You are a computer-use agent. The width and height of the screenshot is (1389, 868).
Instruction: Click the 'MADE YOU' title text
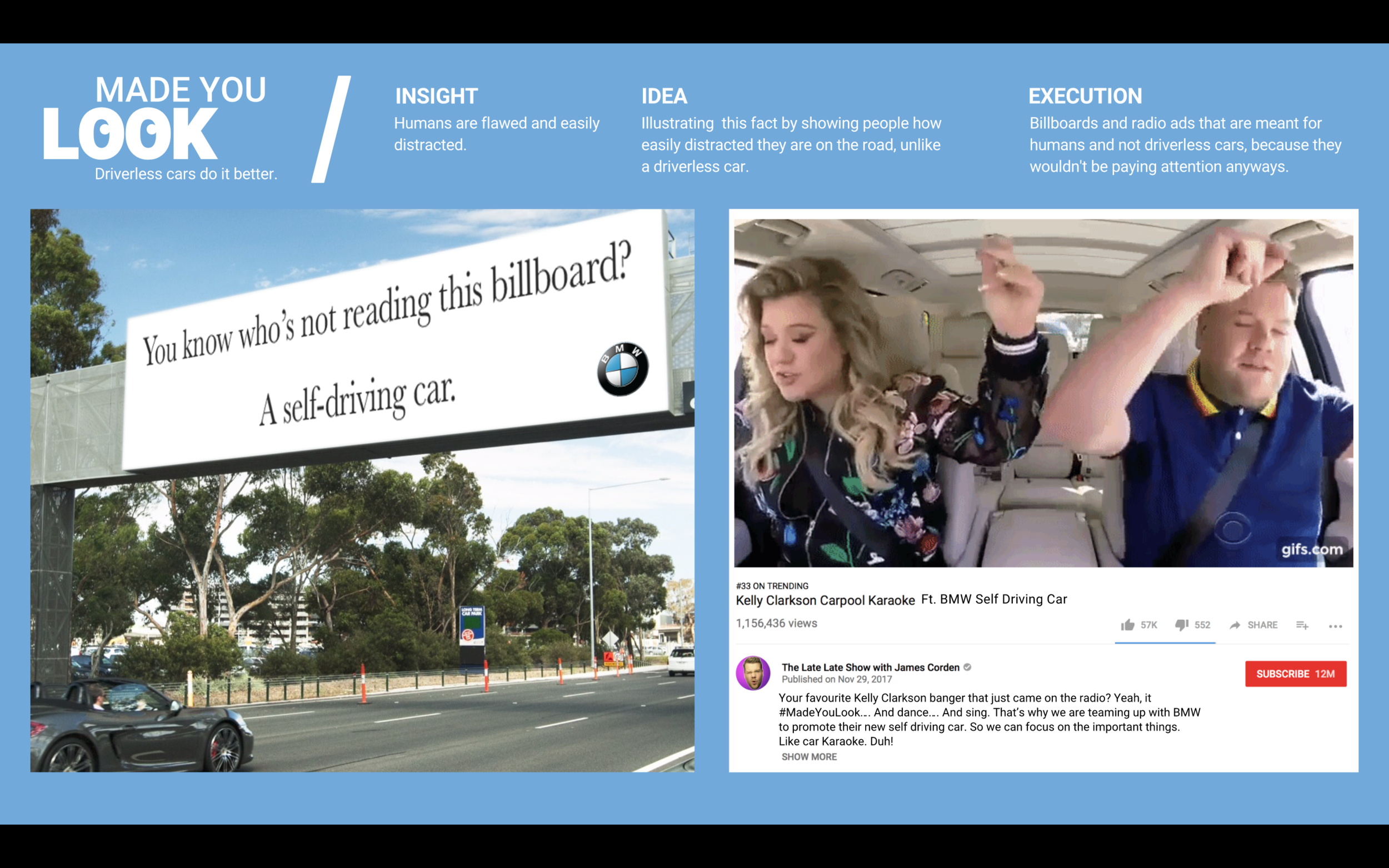tap(181, 89)
